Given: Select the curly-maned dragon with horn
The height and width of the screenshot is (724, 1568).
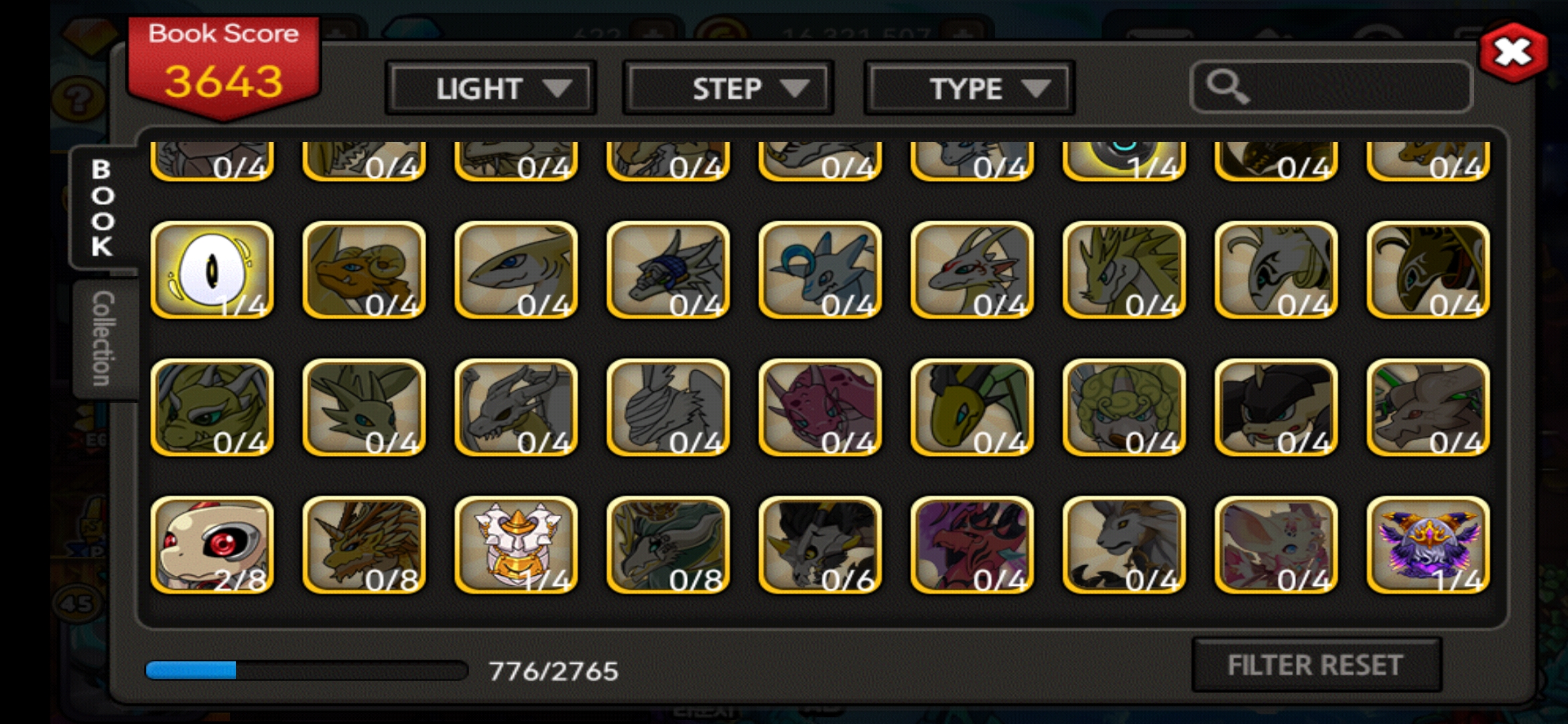Looking at the screenshot, I should click(x=1124, y=408).
